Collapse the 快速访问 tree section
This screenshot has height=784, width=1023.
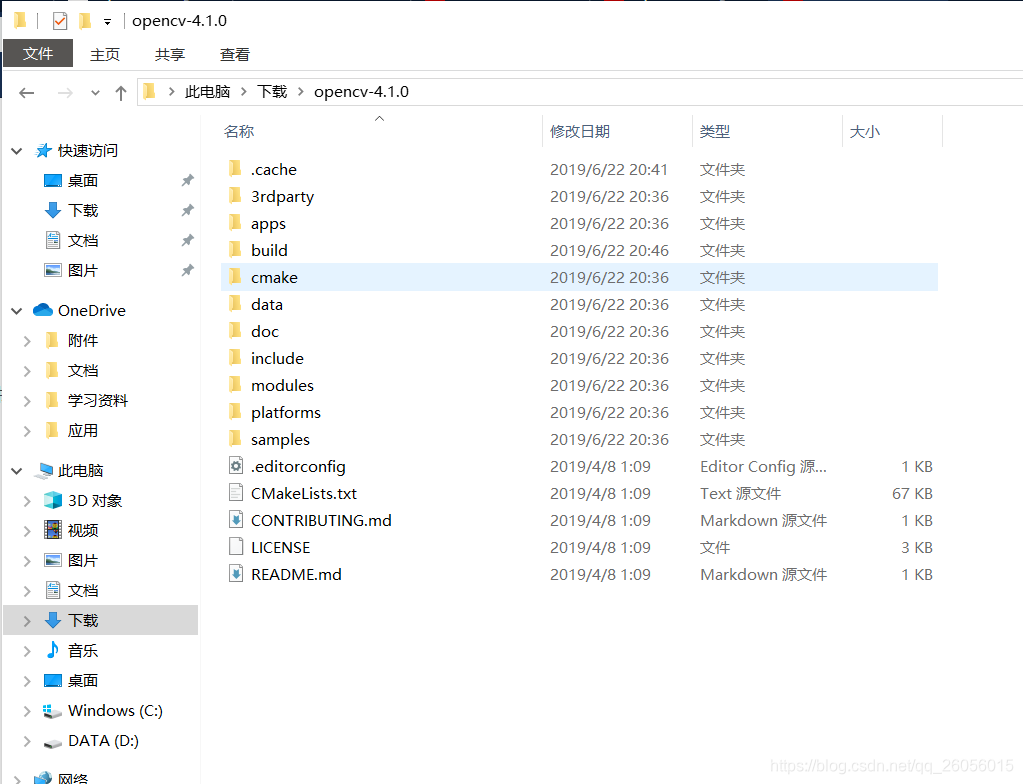tap(17, 151)
